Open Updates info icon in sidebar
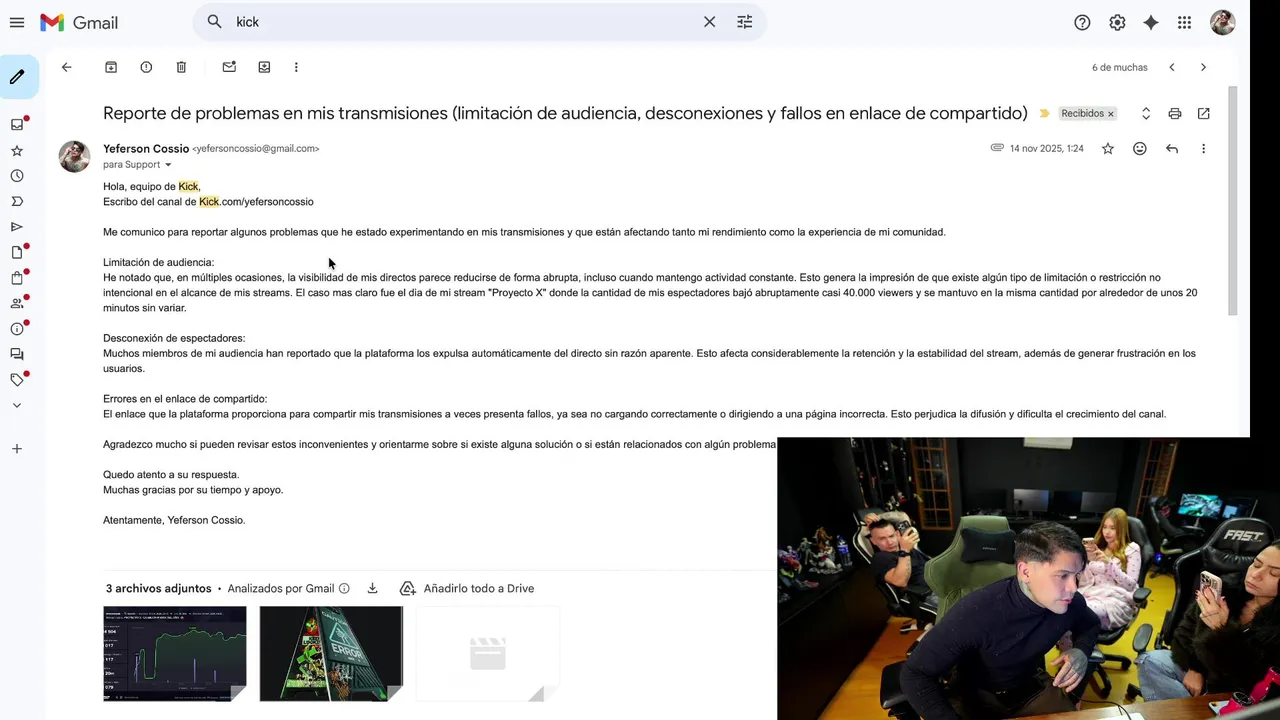 click(17, 329)
